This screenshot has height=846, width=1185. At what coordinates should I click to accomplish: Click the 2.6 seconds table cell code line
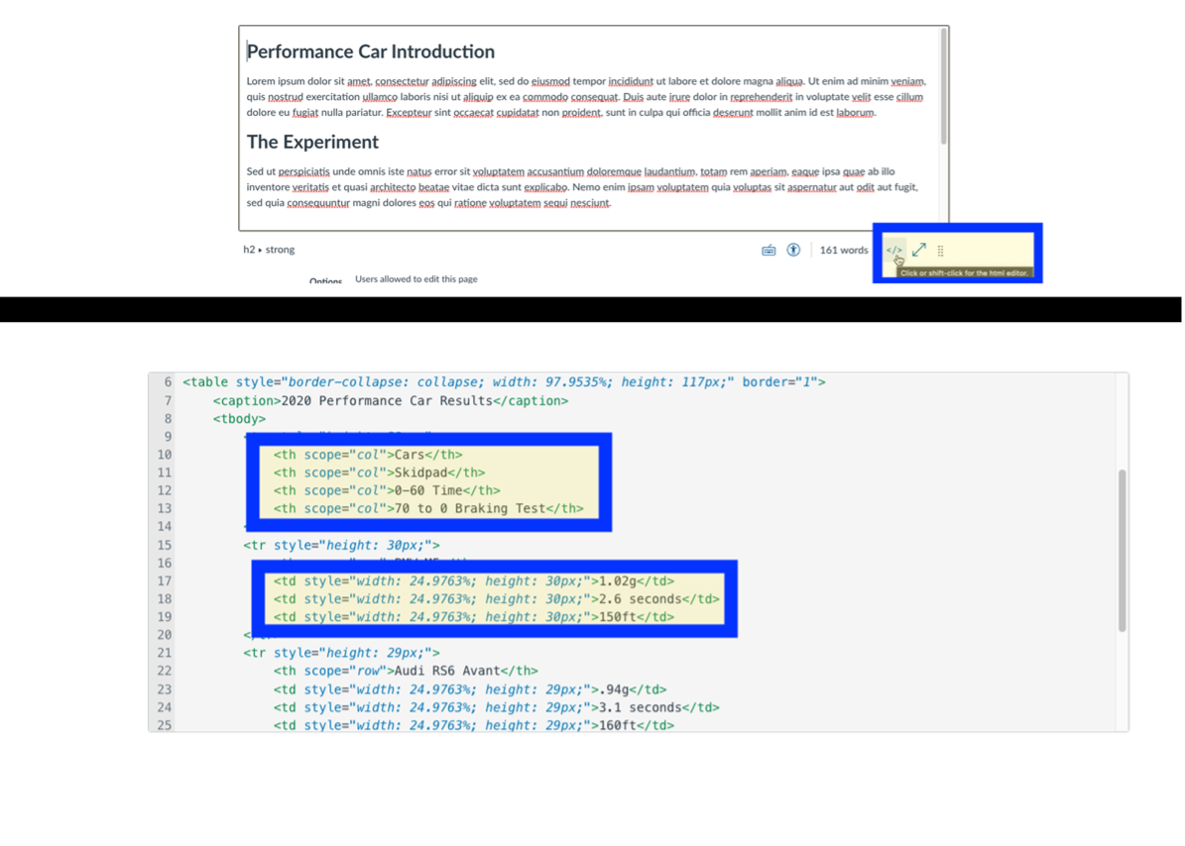[x=496, y=600]
